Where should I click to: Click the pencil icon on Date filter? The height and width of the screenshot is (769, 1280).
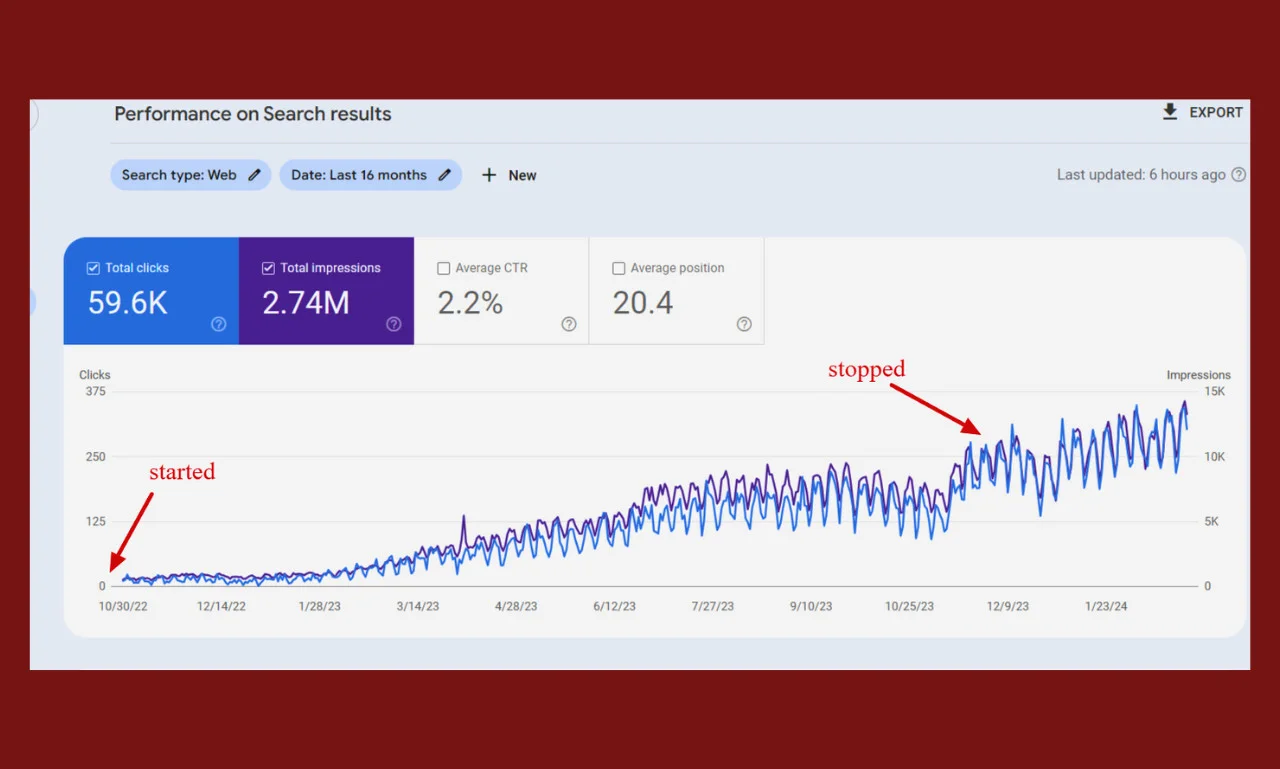pyautogui.click(x=445, y=175)
